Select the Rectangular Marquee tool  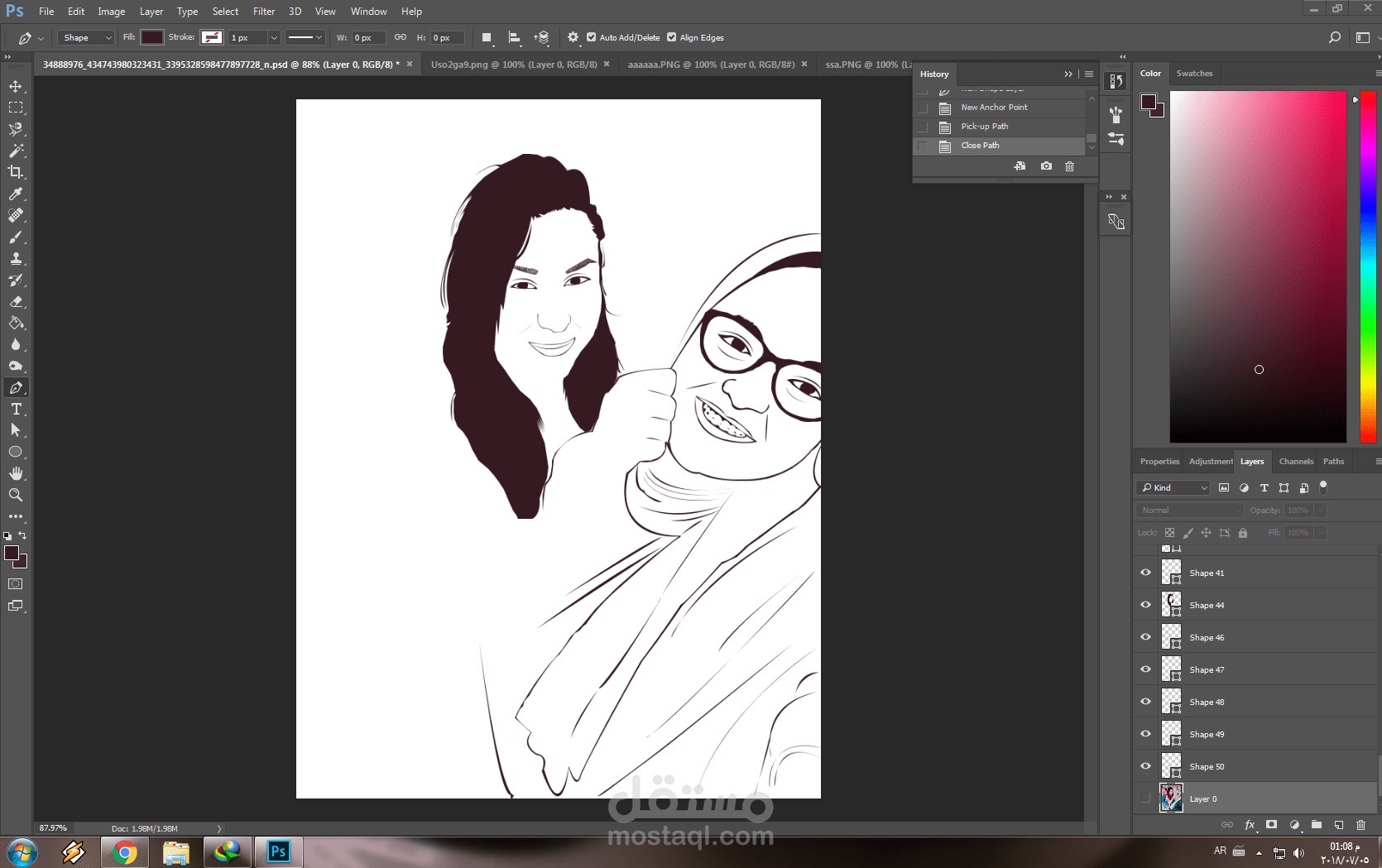[x=16, y=108]
